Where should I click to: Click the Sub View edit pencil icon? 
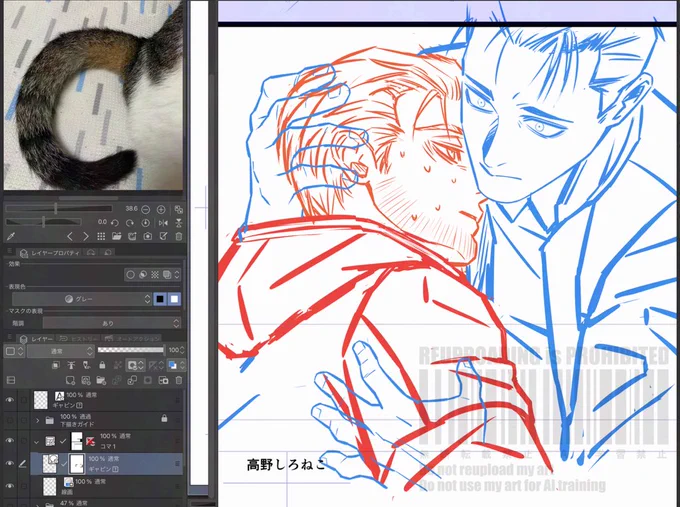point(163,236)
